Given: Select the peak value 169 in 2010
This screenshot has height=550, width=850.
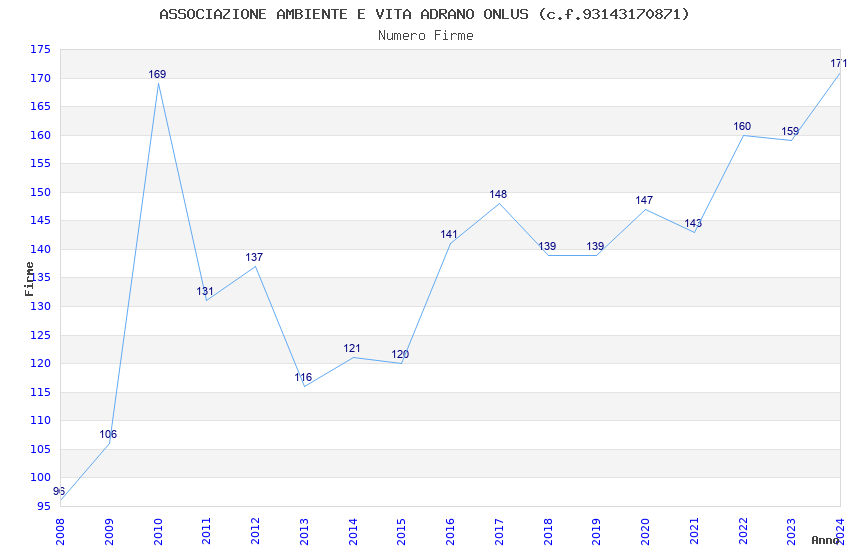Looking at the screenshot, I should pos(157,74).
